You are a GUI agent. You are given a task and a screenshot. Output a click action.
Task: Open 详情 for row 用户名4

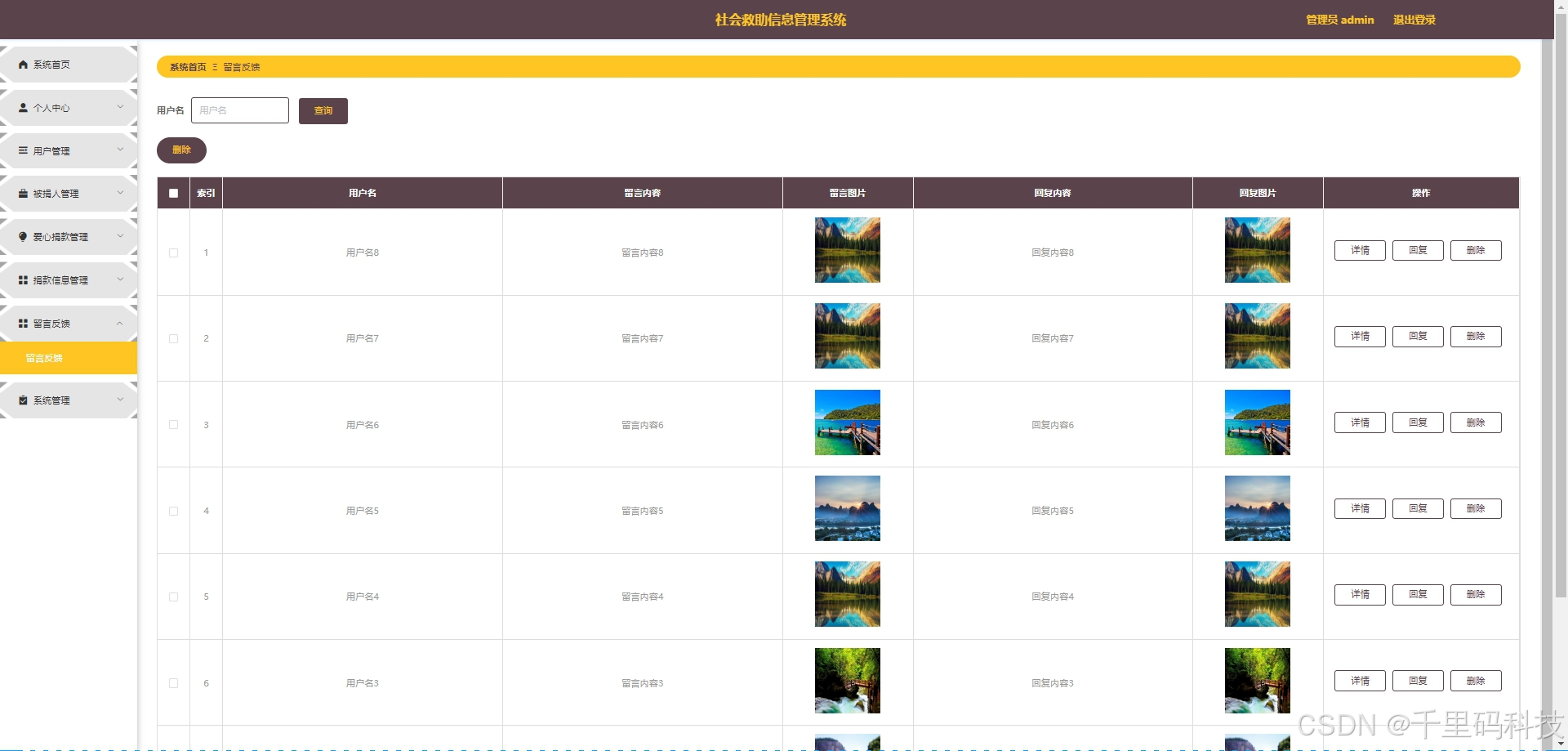click(1360, 595)
